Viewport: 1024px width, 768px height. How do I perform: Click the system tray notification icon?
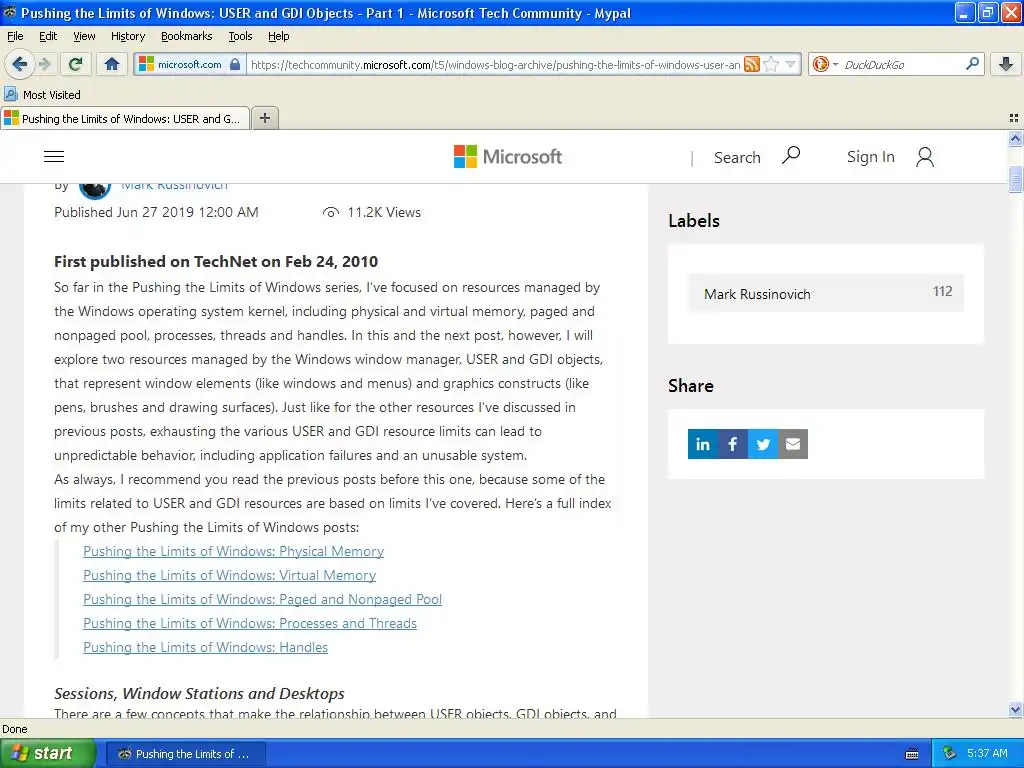pos(949,754)
